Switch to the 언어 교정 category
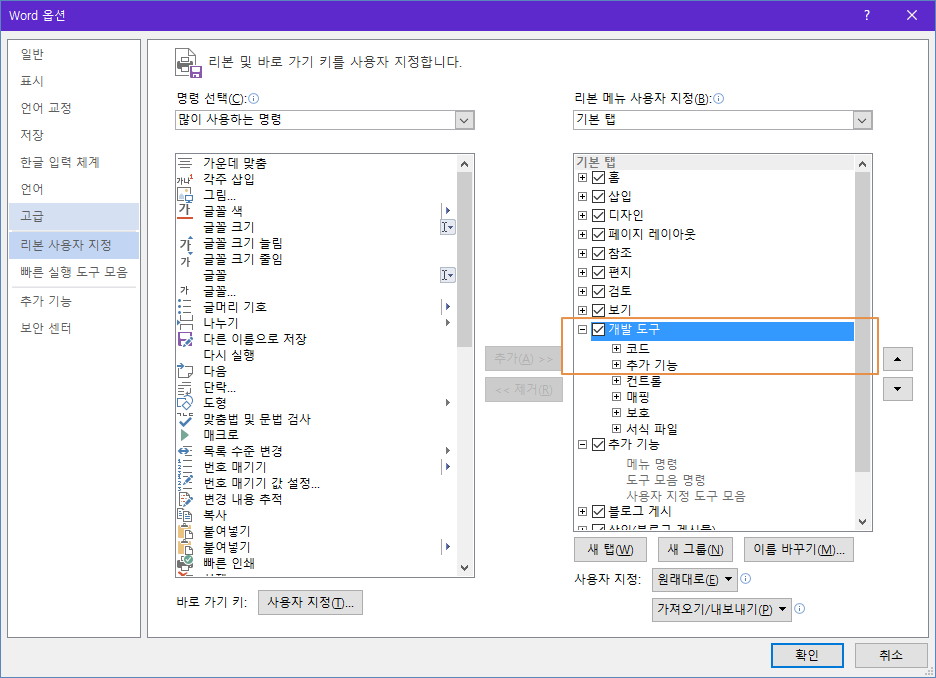The image size is (936, 678). click(x=74, y=108)
